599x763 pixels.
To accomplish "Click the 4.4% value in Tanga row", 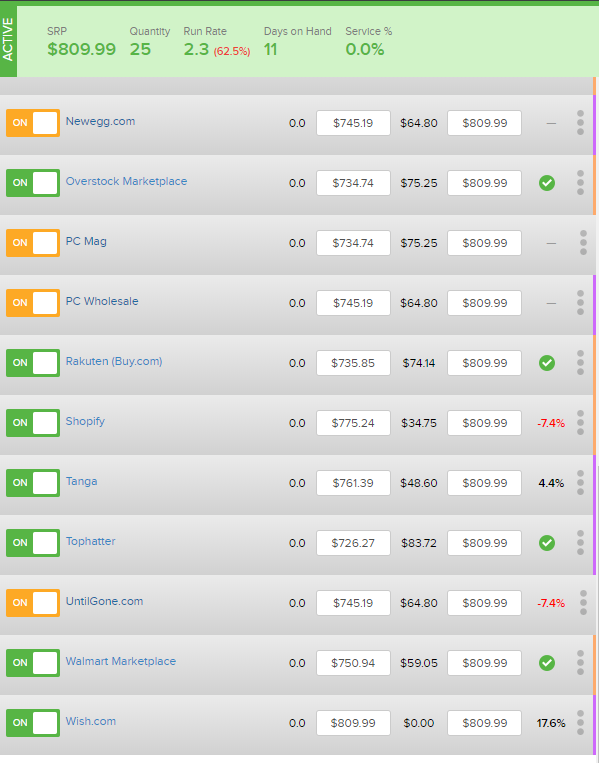I will pyautogui.click(x=551, y=483).
